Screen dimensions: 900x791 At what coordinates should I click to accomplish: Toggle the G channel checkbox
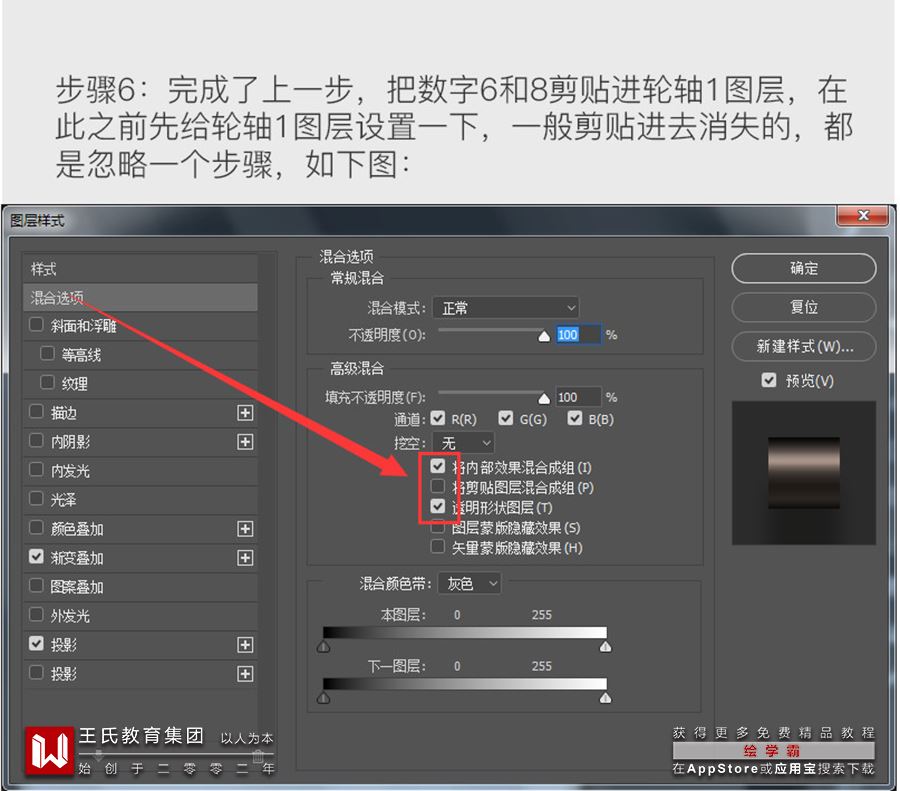point(506,418)
